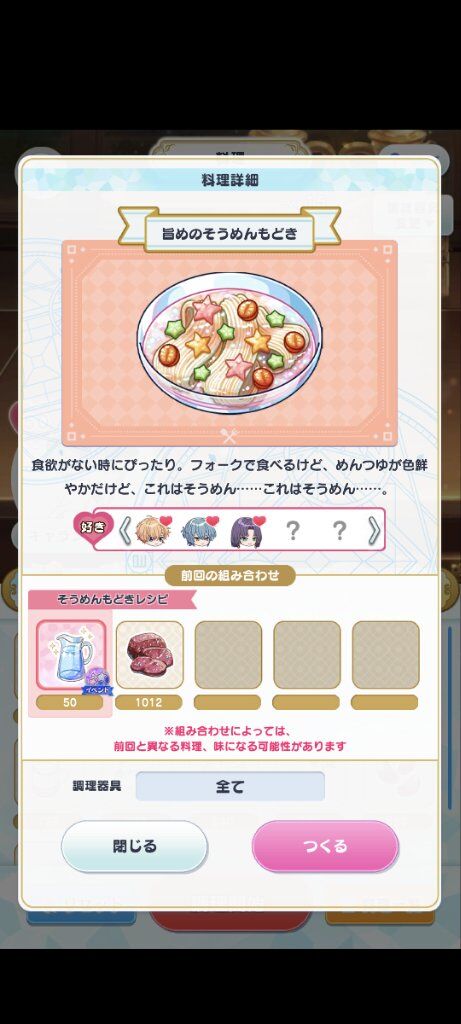
Task: Tap the first unknown question mark character
Action: coord(293,531)
